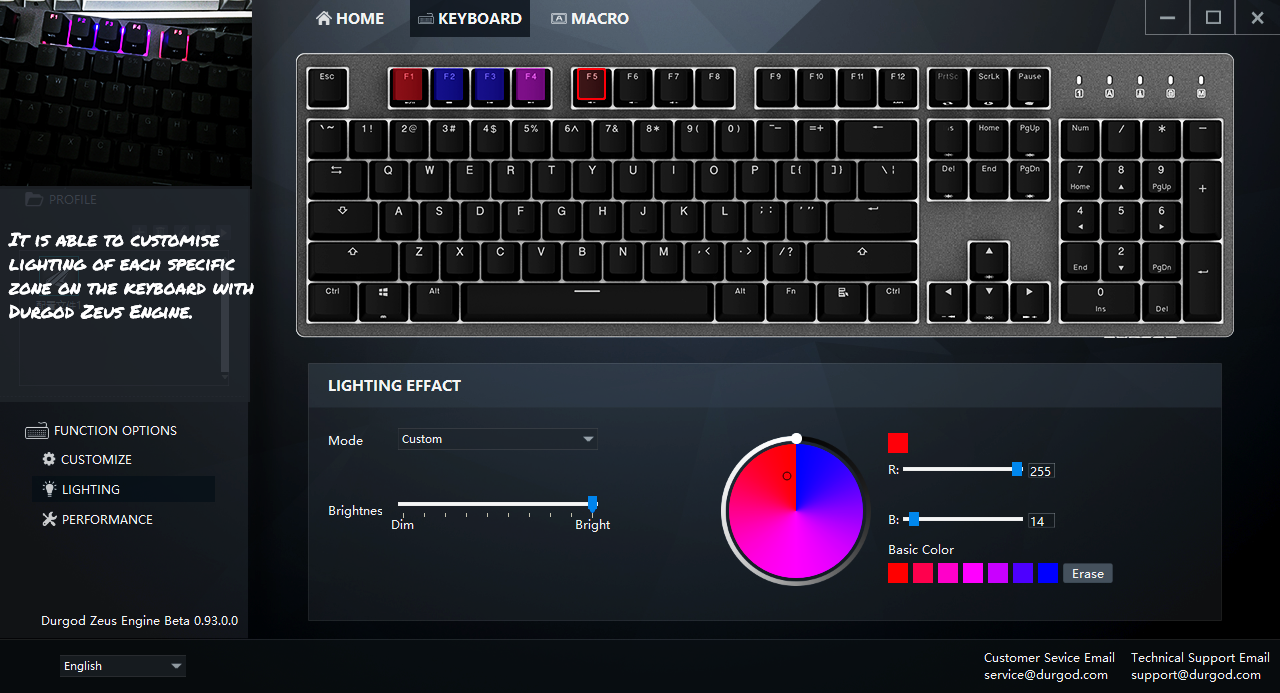The height and width of the screenshot is (693, 1280).
Task: Open the English language dropdown
Action: (123, 666)
